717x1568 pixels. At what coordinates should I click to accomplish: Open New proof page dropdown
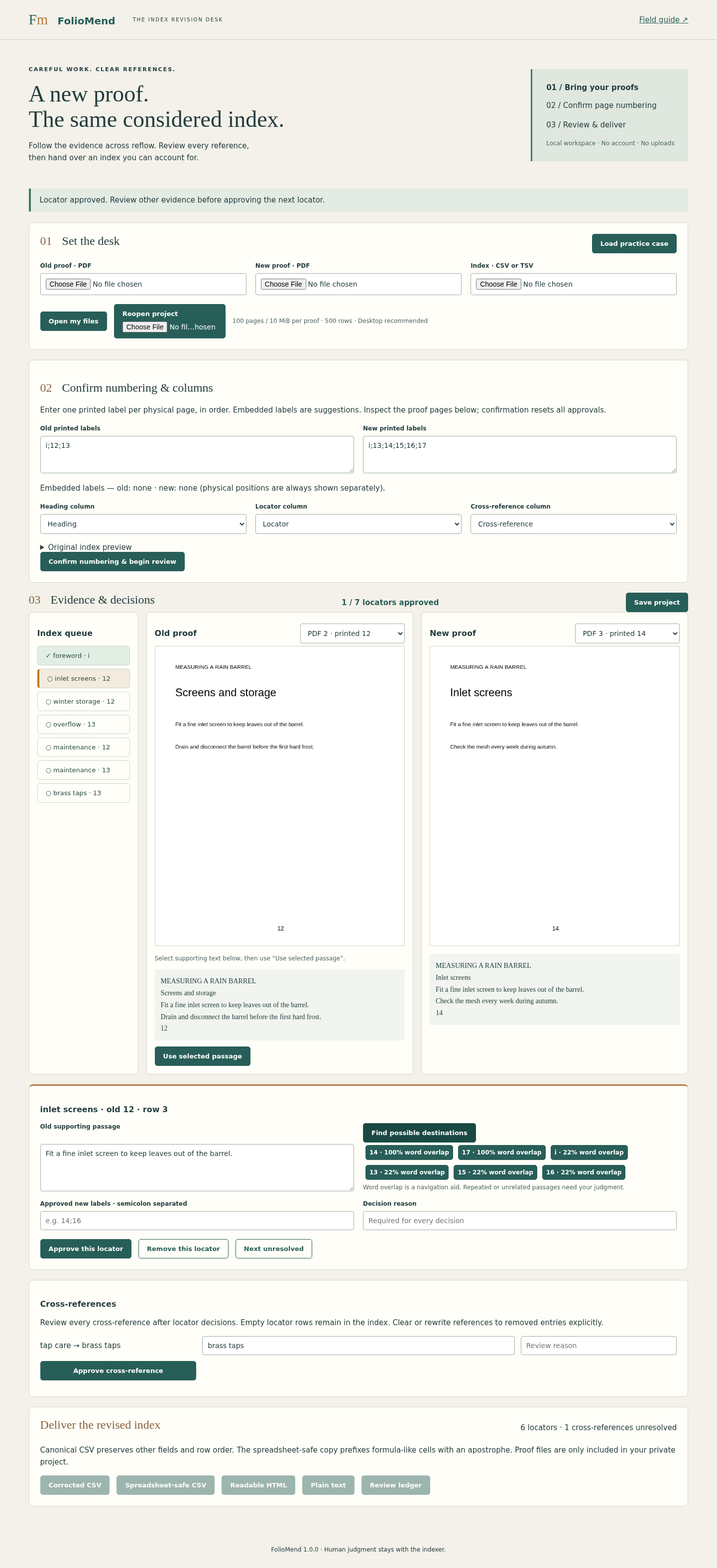pyautogui.click(x=627, y=633)
